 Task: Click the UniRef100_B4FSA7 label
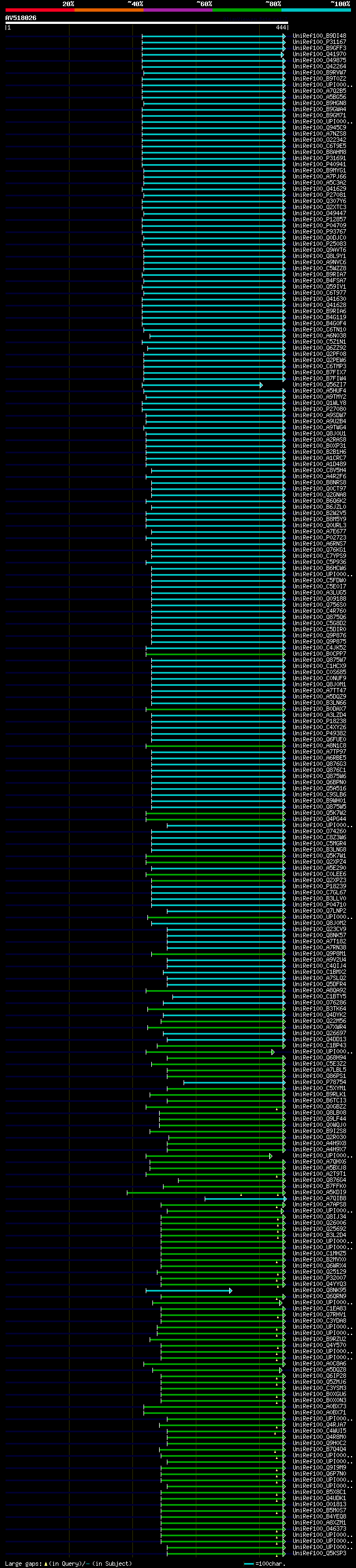pyautogui.click(x=319, y=280)
